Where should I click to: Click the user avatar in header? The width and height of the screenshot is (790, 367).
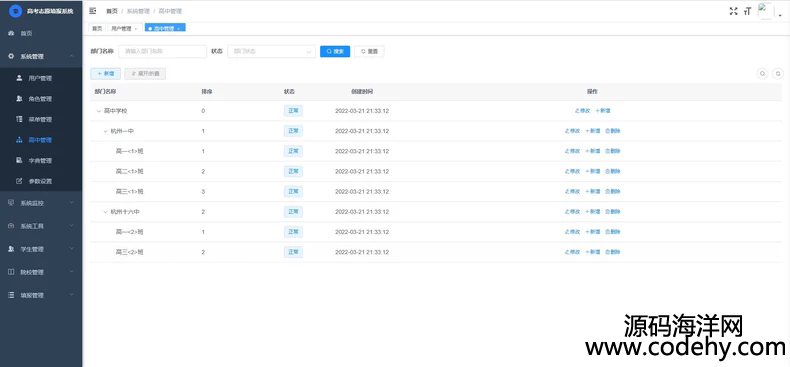[765, 11]
